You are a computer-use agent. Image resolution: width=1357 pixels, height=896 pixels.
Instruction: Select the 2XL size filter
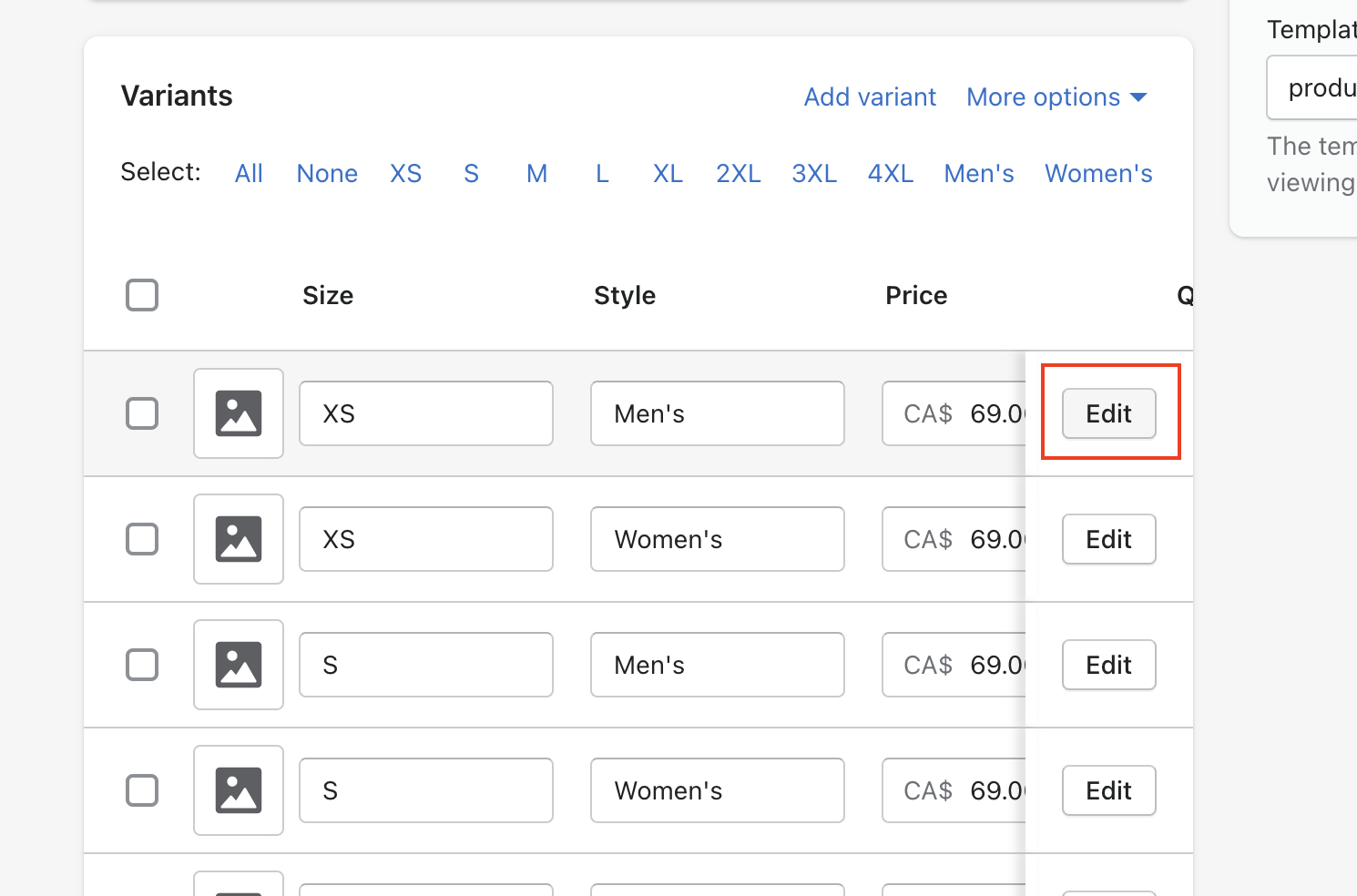738,174
